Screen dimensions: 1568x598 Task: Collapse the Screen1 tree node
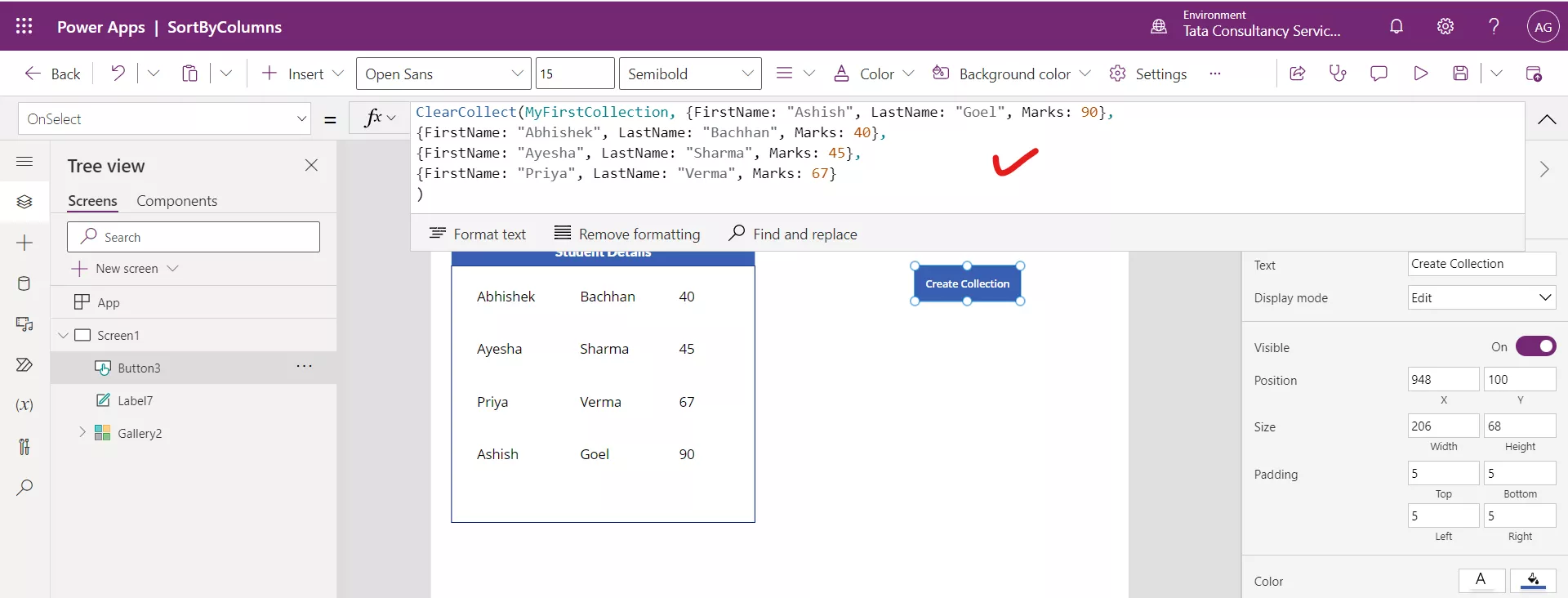[x=64, y=335]
